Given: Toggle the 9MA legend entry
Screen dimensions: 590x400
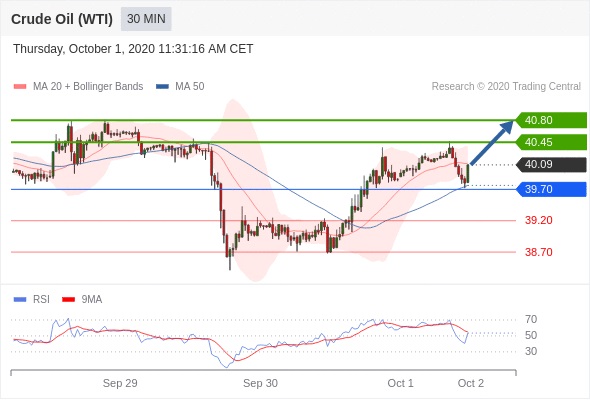Looking at the screenshot, I should pyautogui.click(x=82, y=300).
